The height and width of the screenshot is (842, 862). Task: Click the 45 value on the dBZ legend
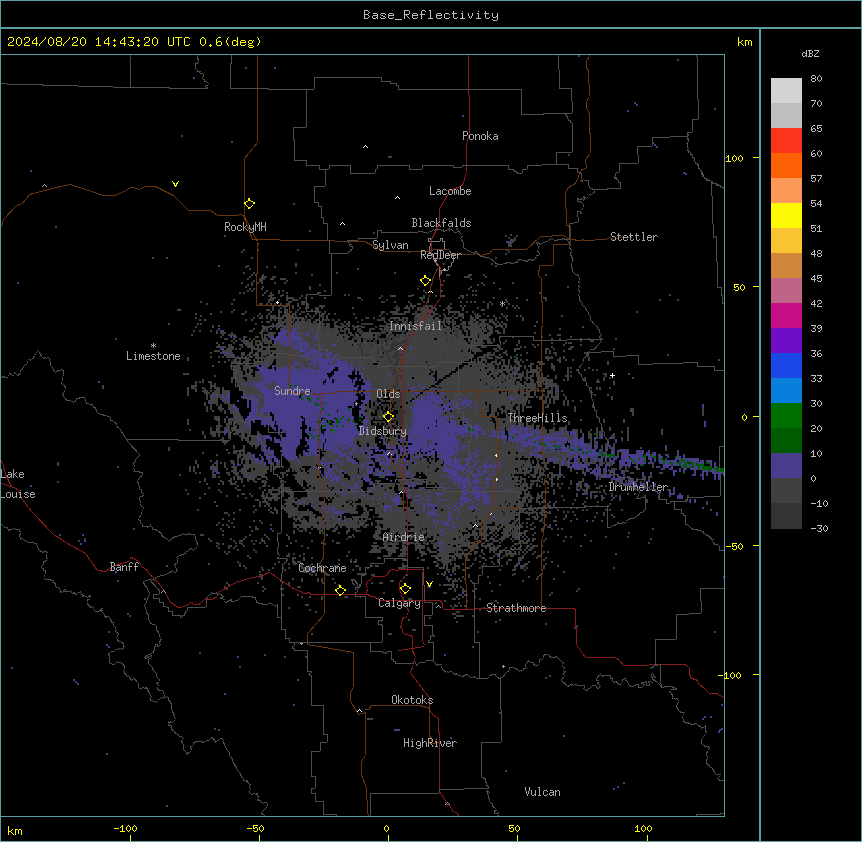coord(816,279)
